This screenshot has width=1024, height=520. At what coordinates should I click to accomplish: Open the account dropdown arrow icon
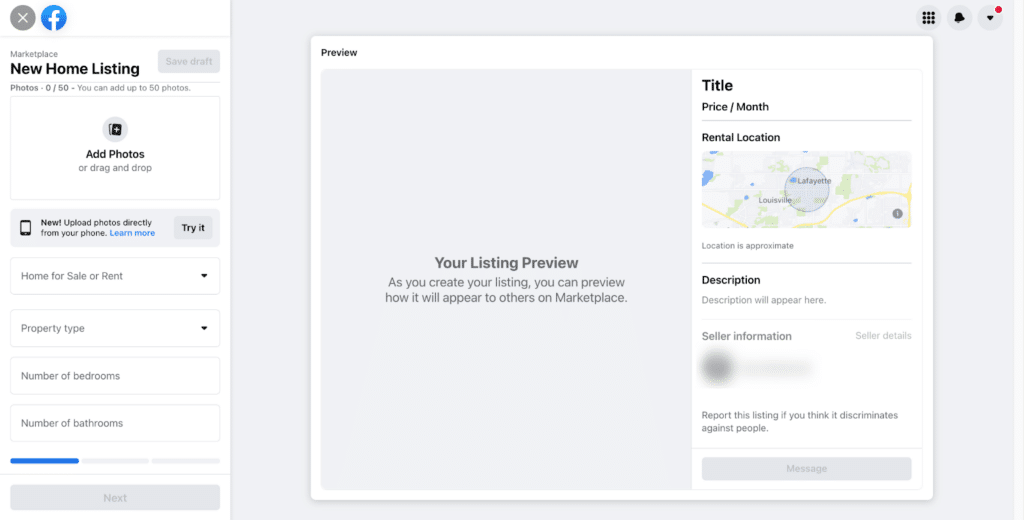[990, 18]
